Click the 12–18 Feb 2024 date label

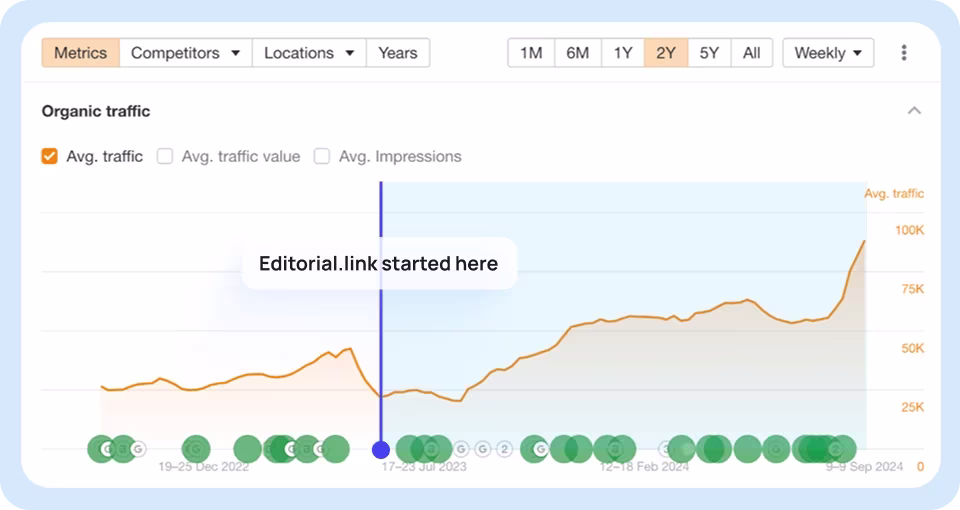[x=644, y=467]
